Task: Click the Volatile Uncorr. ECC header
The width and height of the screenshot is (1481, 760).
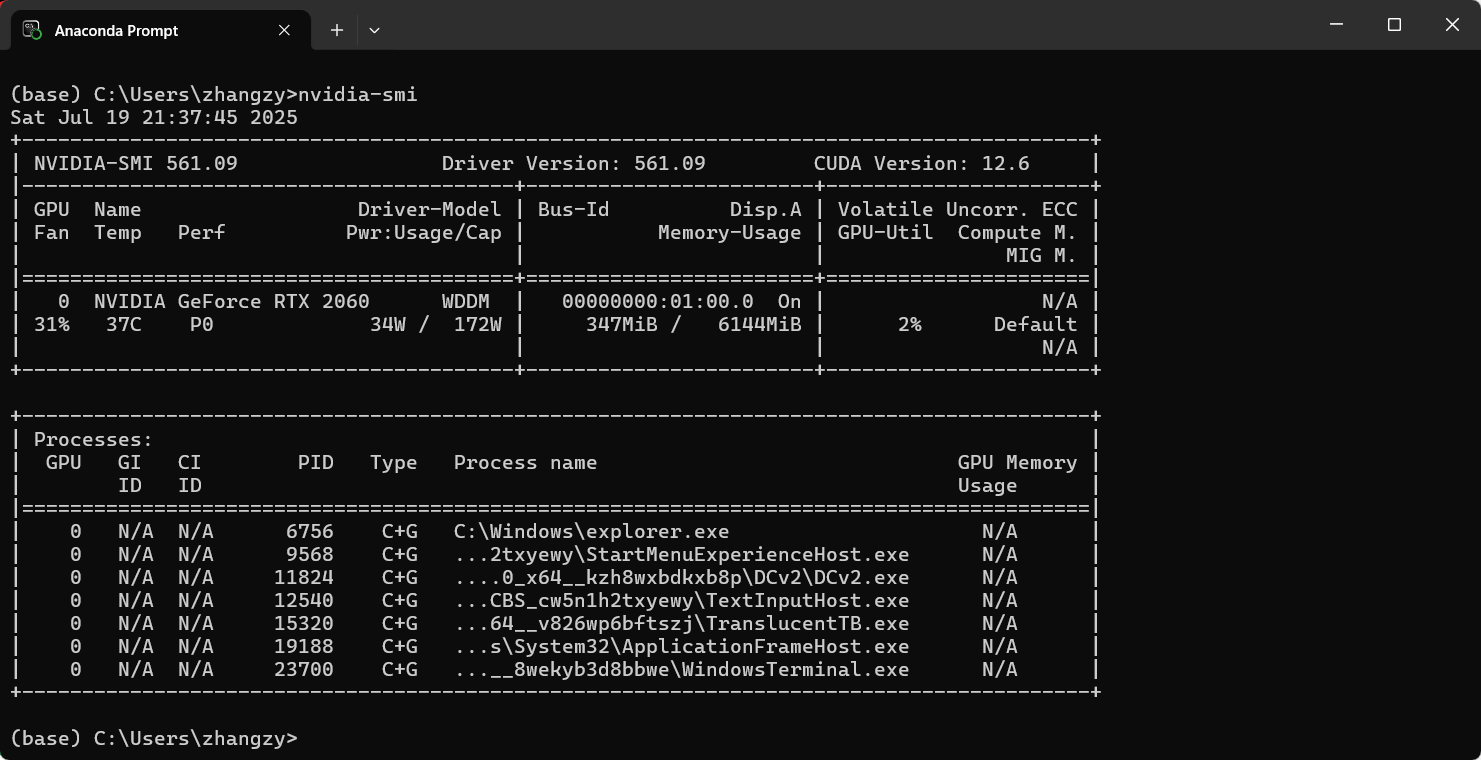Action: (x=958, y=209)
